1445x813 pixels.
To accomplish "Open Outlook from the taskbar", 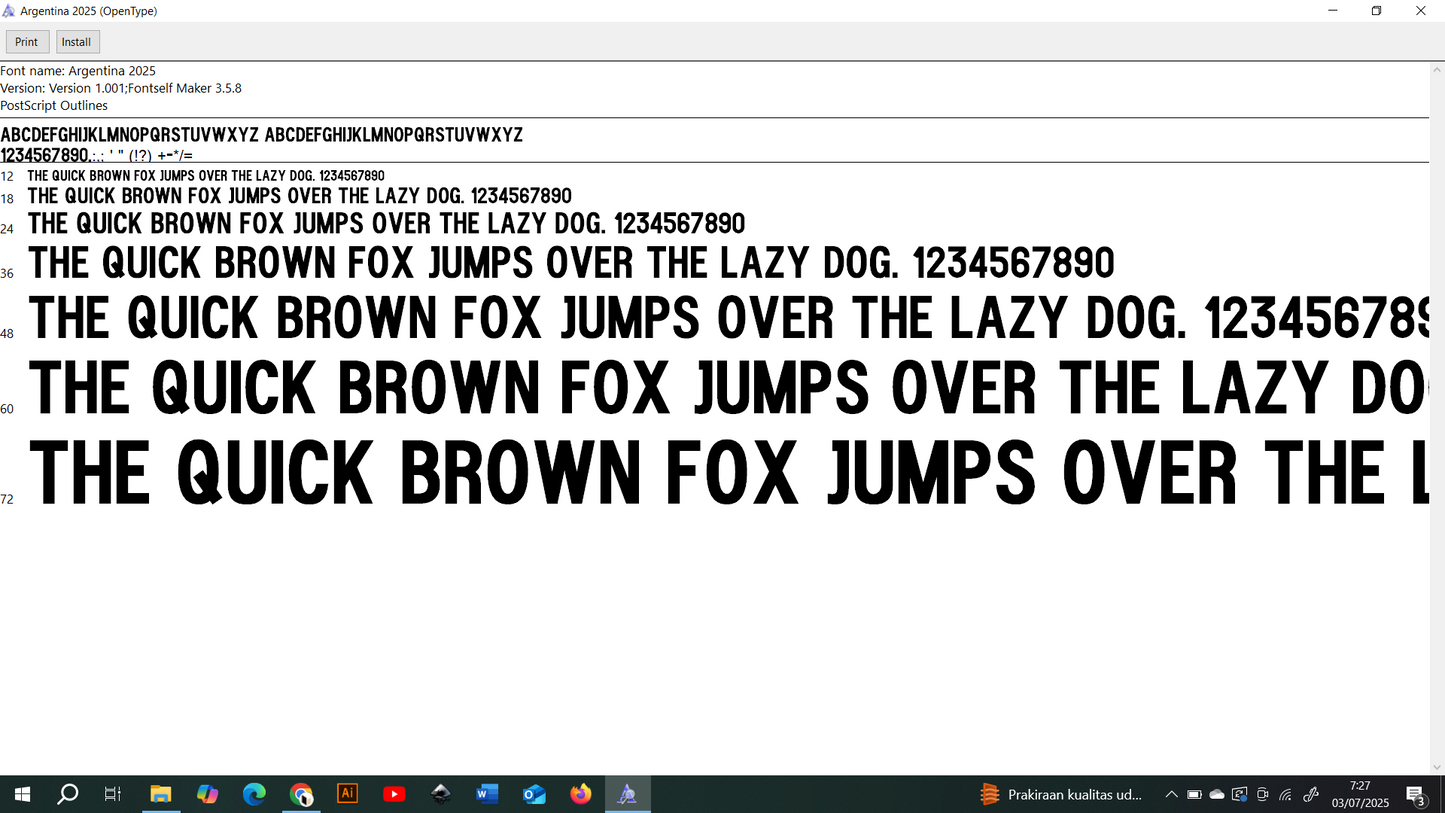I will click(534, 794).
